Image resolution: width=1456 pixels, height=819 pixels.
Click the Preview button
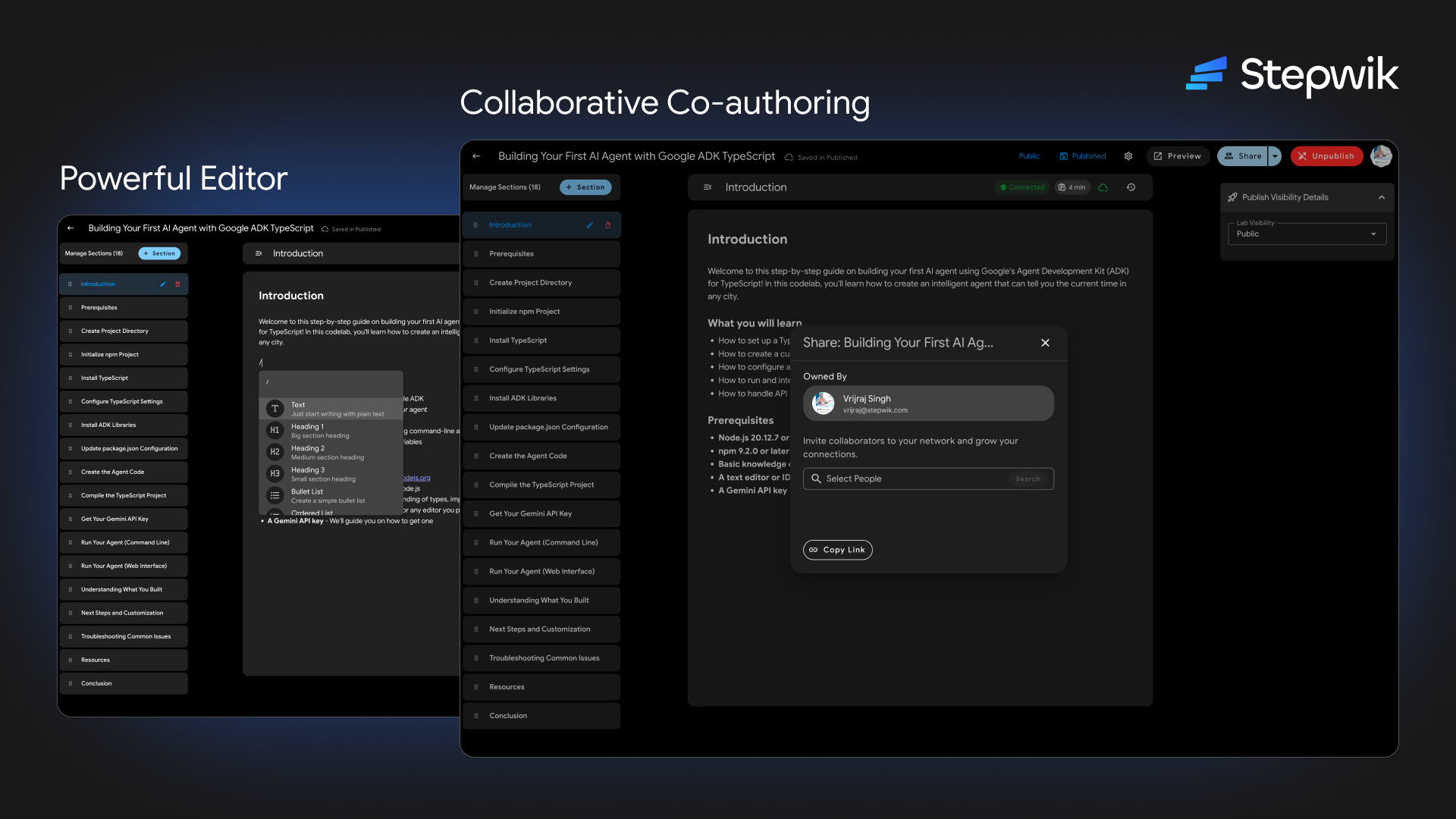pos(1177,156)
